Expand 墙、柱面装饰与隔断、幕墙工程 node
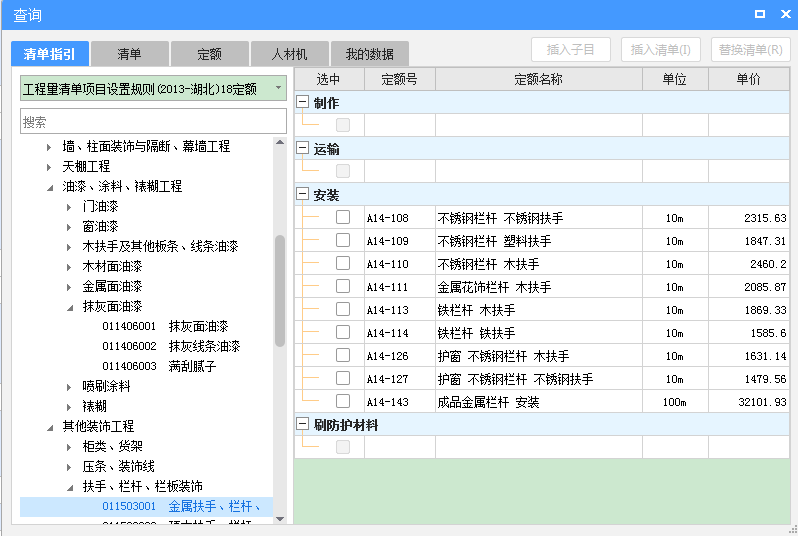 49,147
